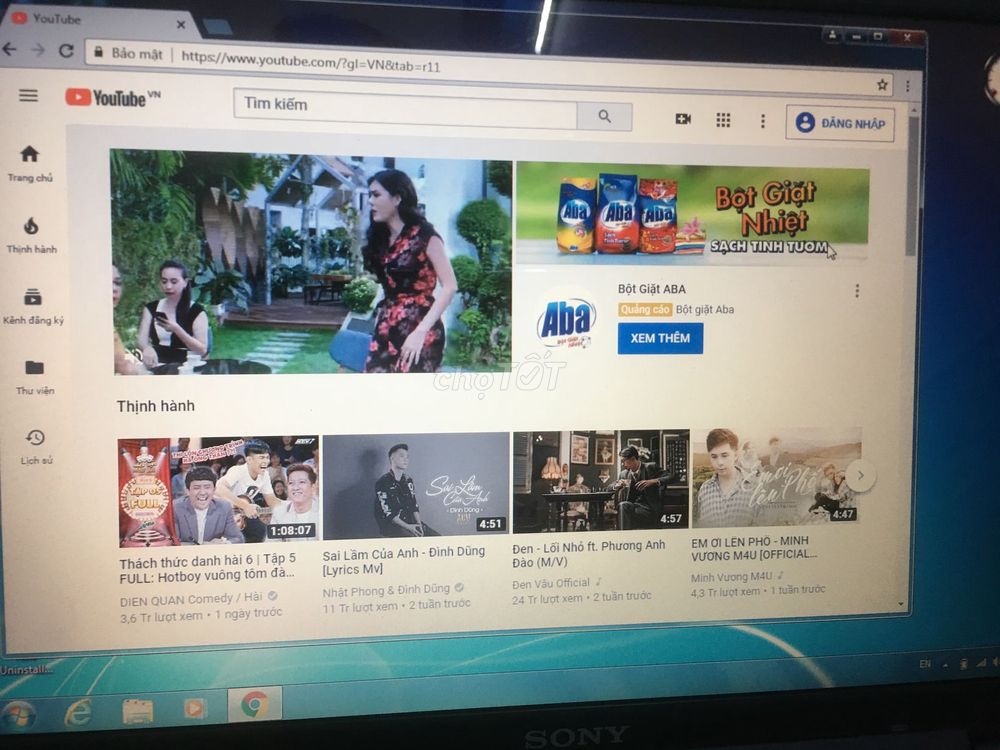Viewport: 1000px width, 750px height.
Task: Open Windows Media Player from the taskbar
Action: click(195, 708)
